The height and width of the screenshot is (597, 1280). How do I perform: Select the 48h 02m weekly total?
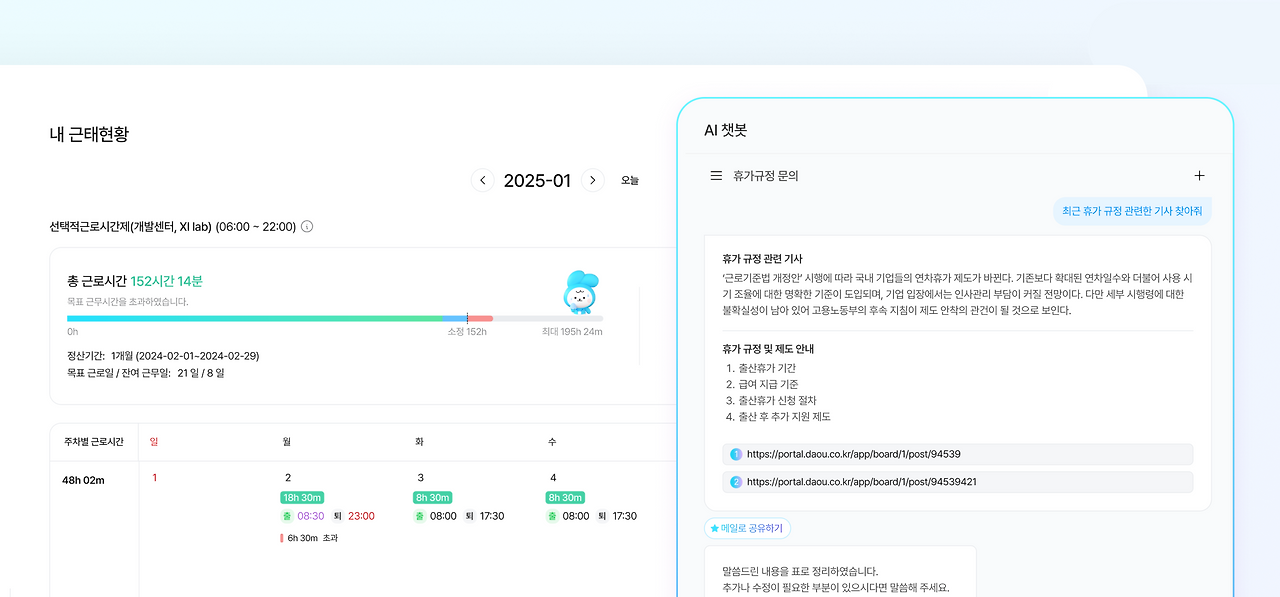(83, 480)
